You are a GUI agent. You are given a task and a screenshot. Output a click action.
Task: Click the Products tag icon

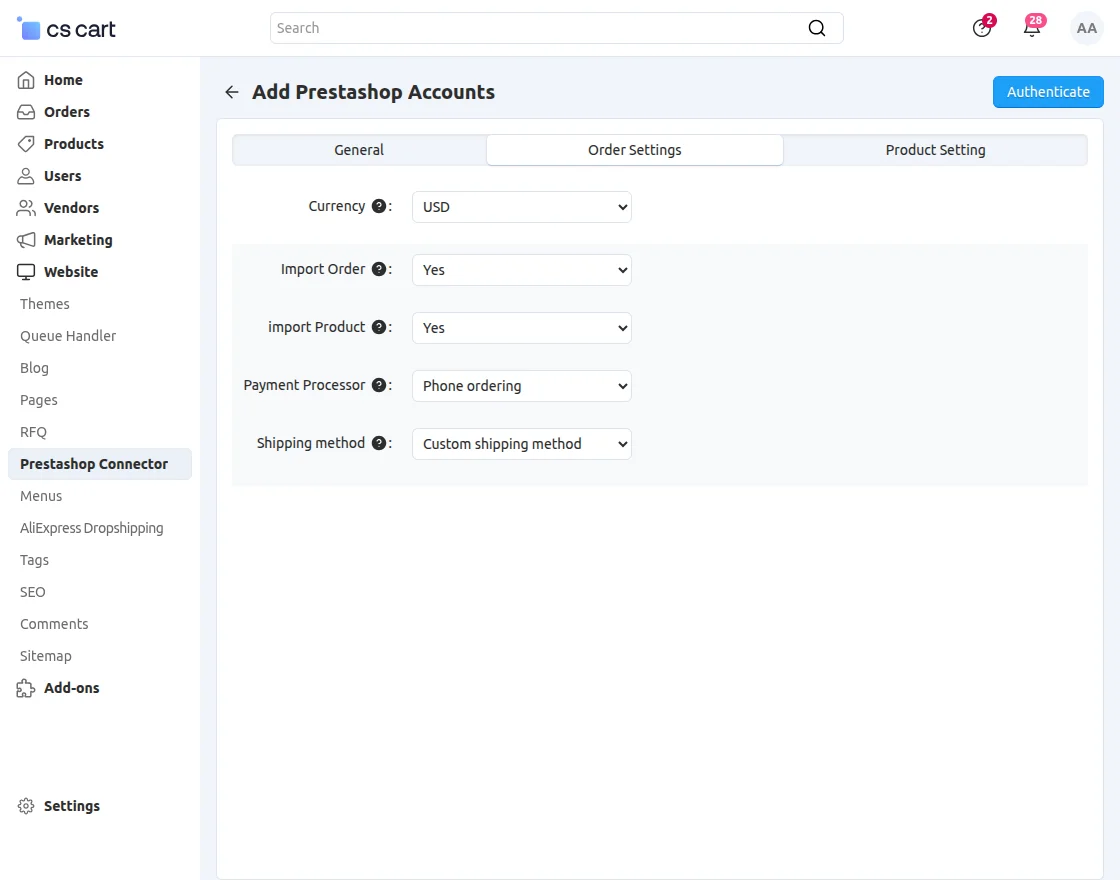coord(24,144)
